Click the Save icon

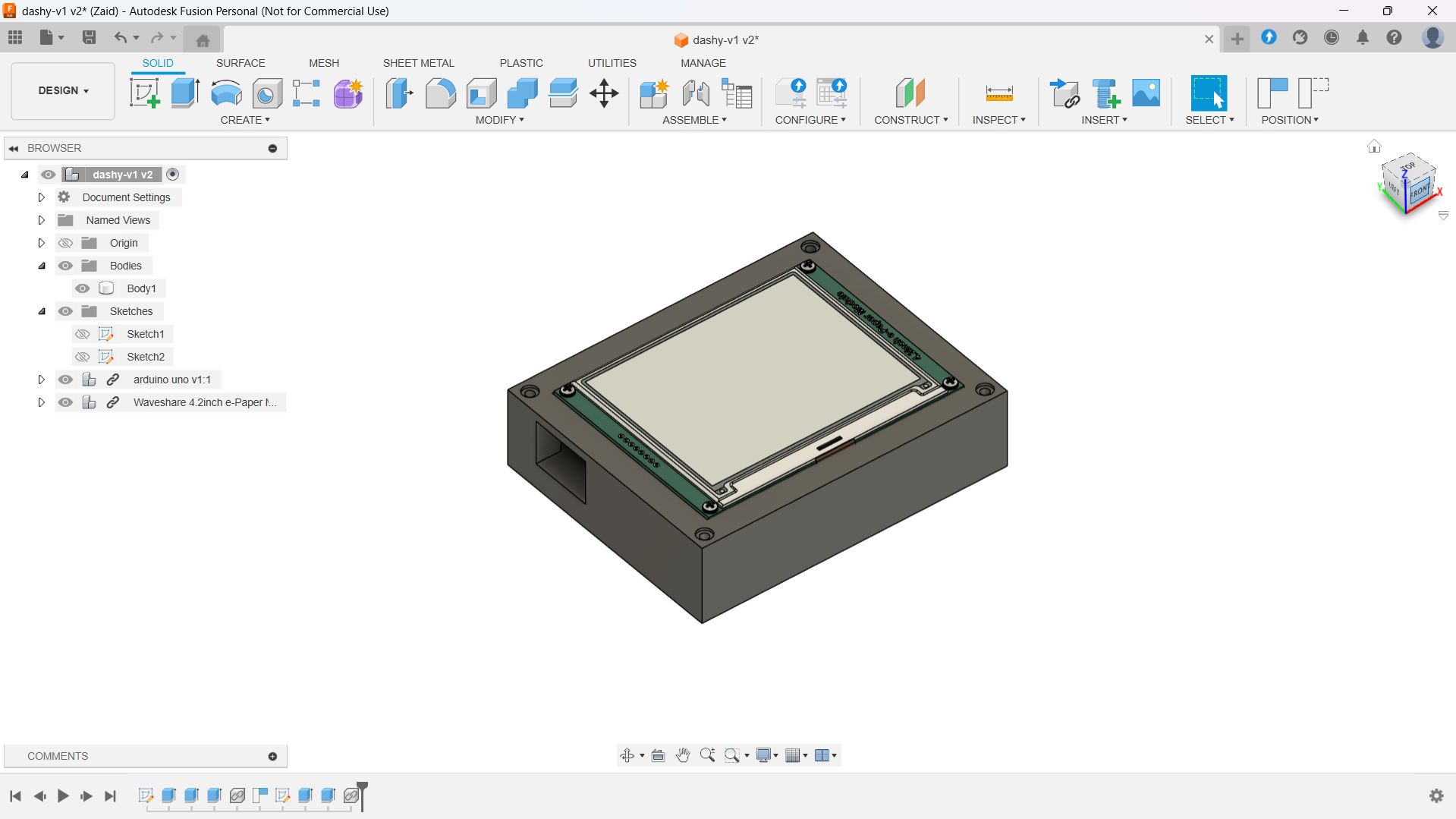pyautogui.click(x=89, y=37)
